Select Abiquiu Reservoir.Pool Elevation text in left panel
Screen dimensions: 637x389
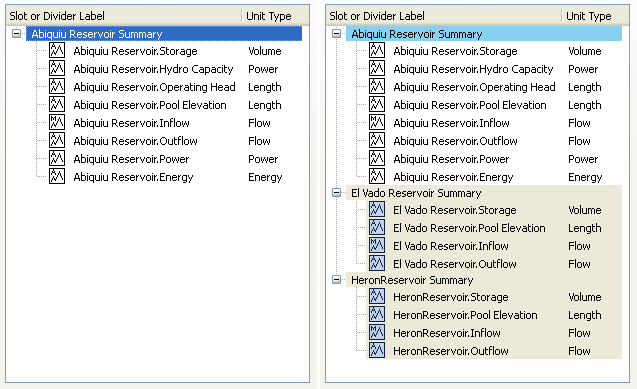(150, 105)
